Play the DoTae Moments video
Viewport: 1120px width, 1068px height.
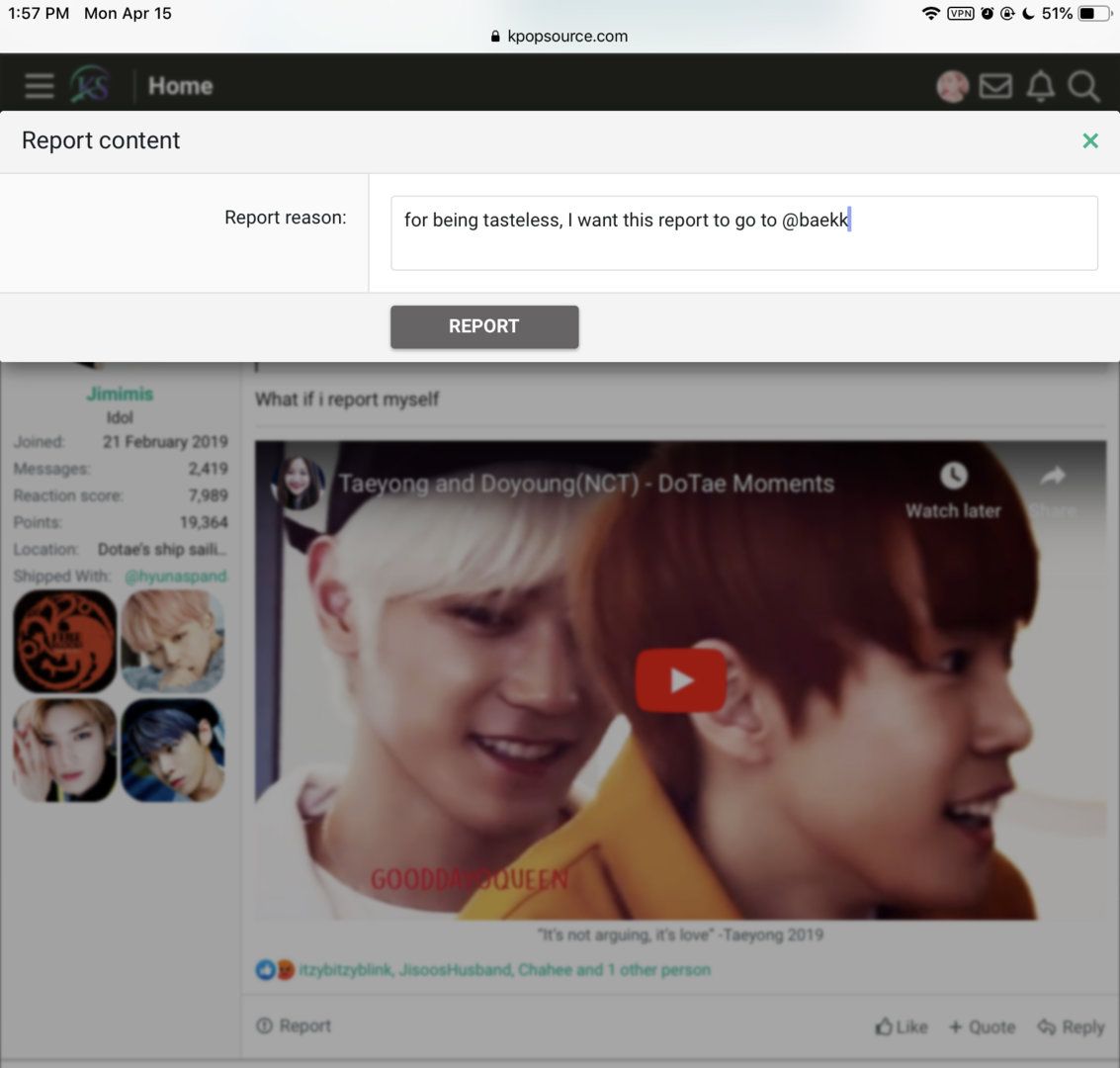[681, 680]
